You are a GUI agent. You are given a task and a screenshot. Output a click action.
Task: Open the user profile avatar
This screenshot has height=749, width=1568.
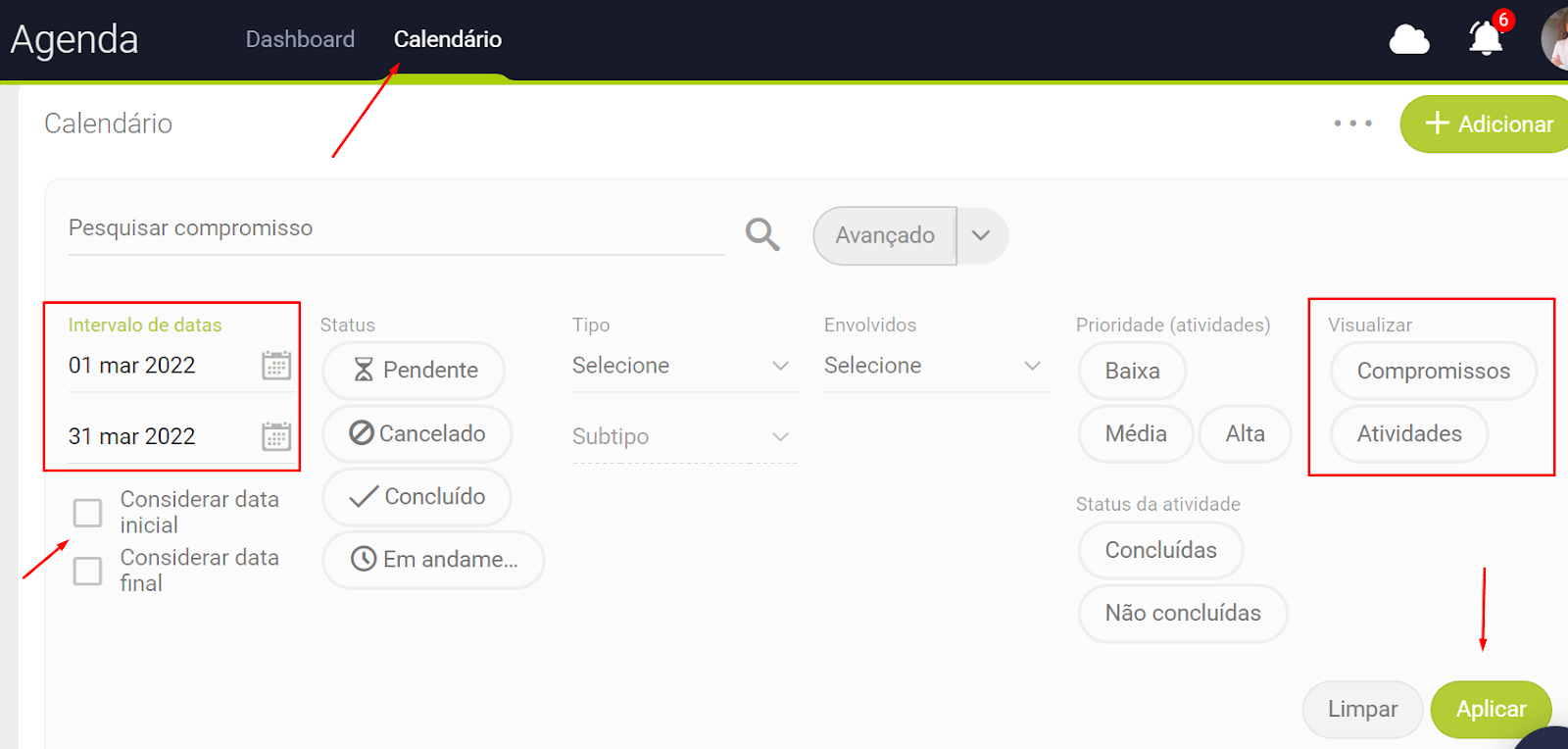coord(1554,39)
